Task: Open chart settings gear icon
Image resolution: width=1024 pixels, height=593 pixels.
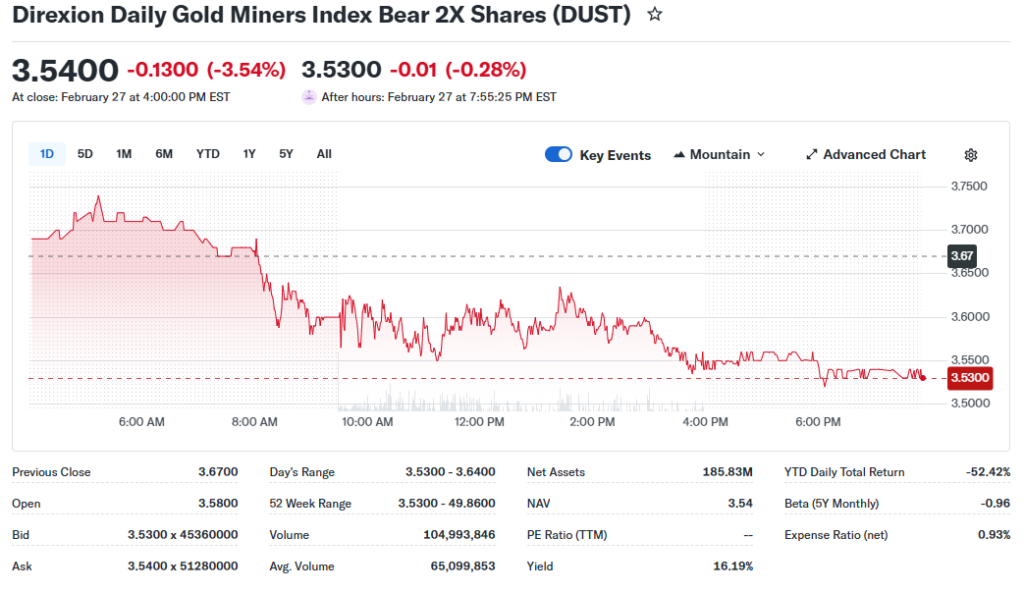Action: (970, 155)
